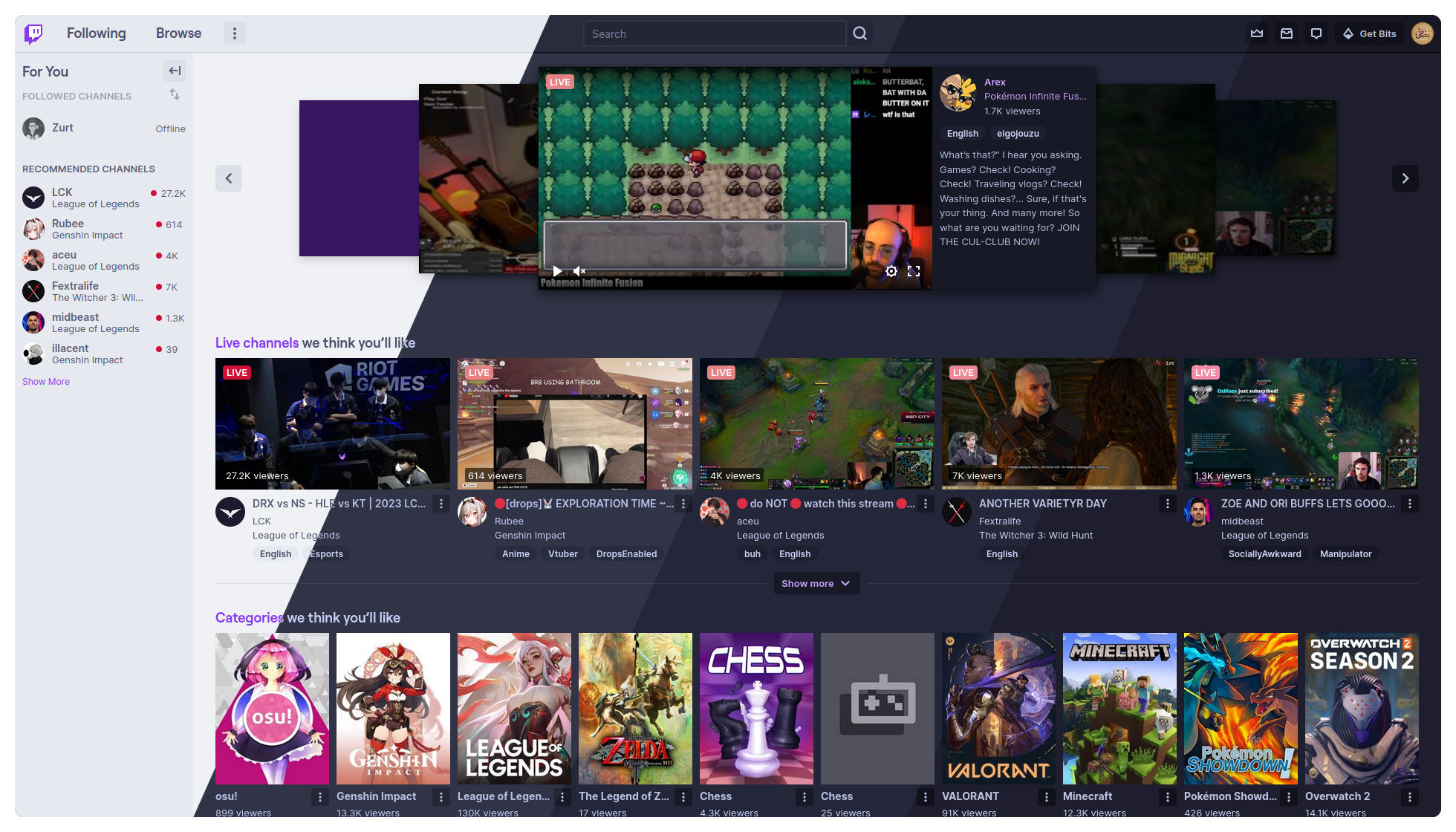Open the three-dot menu beside Browse
The image size is (1456, 832).
235,33
